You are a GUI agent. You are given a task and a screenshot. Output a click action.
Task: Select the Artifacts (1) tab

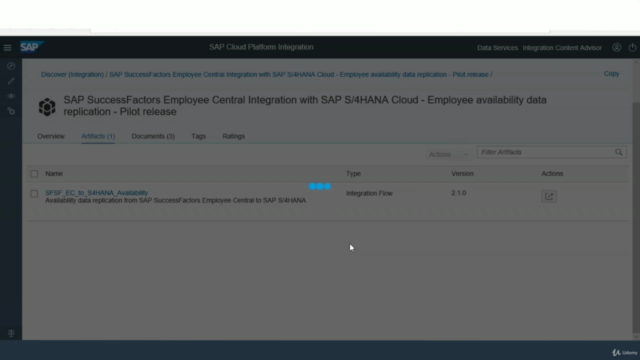point(98,136)
